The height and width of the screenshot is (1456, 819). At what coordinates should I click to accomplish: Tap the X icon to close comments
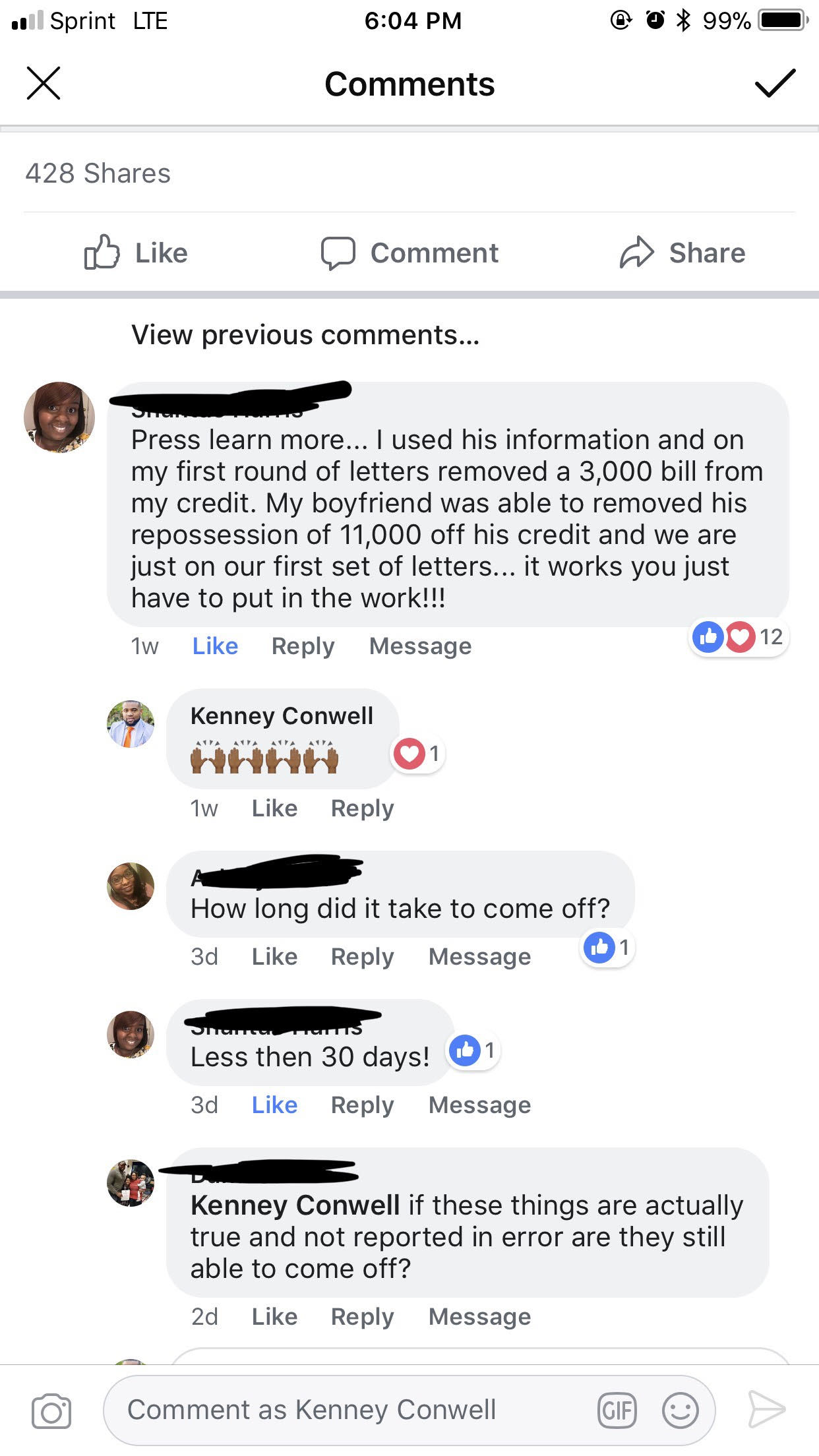[x=44, y=84]
